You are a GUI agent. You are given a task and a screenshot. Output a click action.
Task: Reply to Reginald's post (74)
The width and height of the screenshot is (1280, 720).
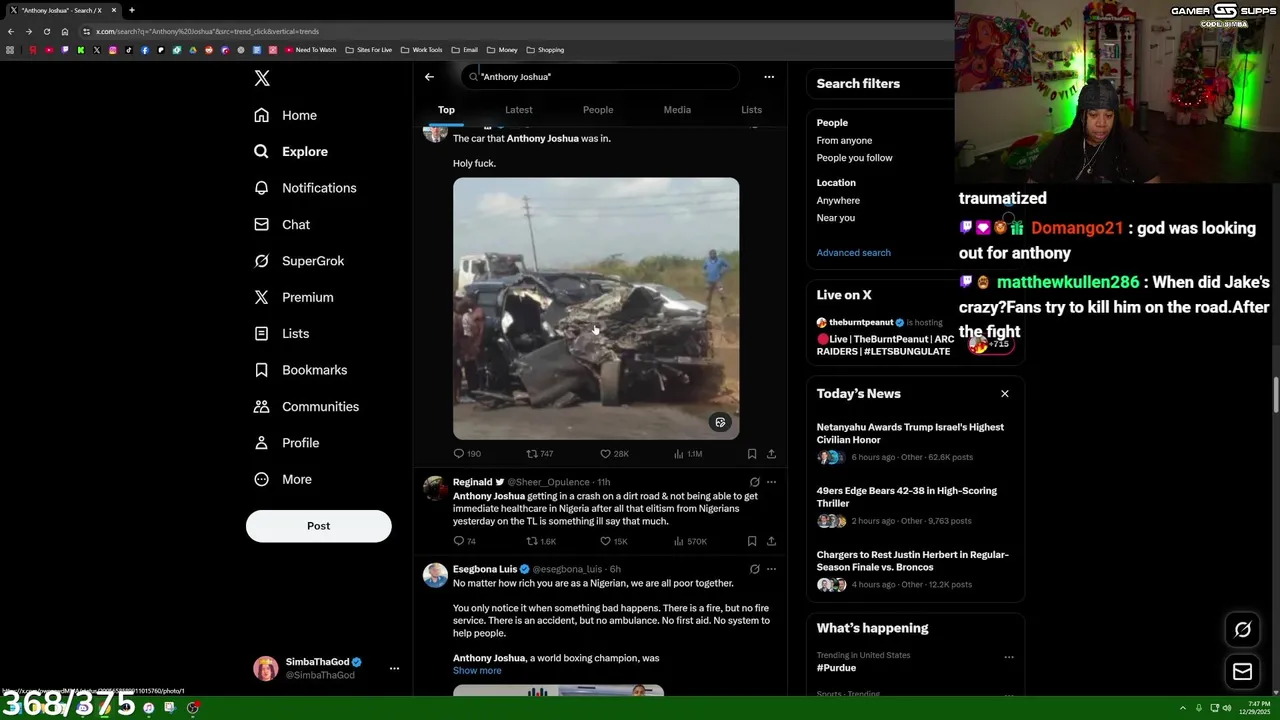click(465, 541)
